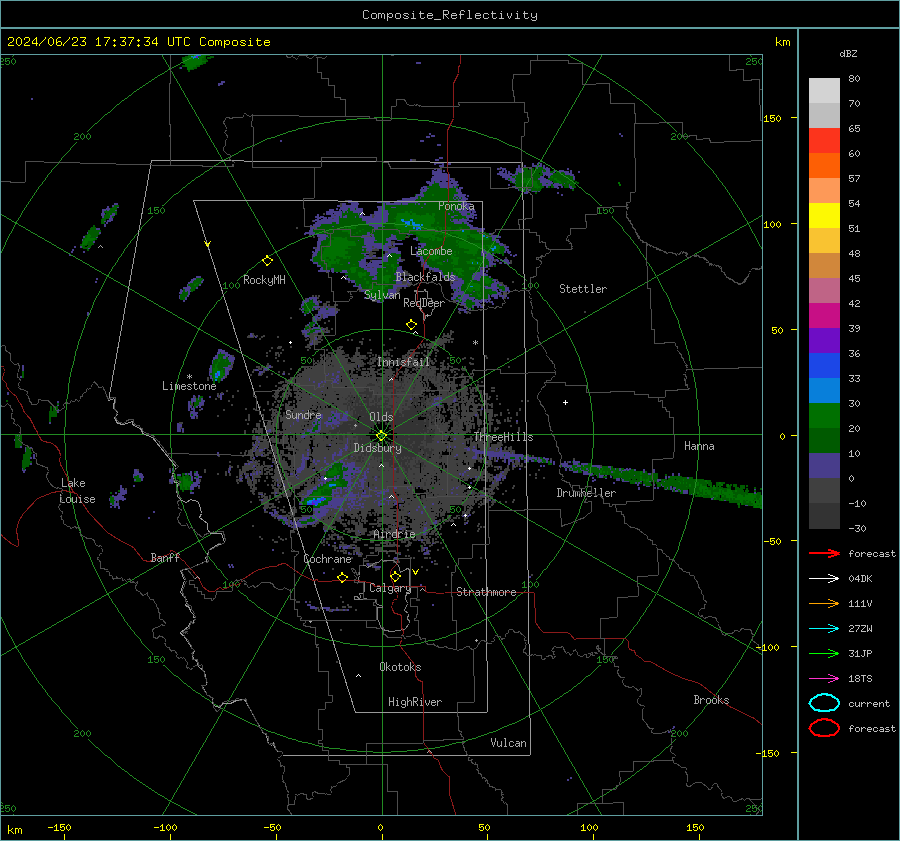Screen dimensions: 900x841
Task: Pick the yellow swatch between 54 and 51 dBZ
Action: coord(824,216)
